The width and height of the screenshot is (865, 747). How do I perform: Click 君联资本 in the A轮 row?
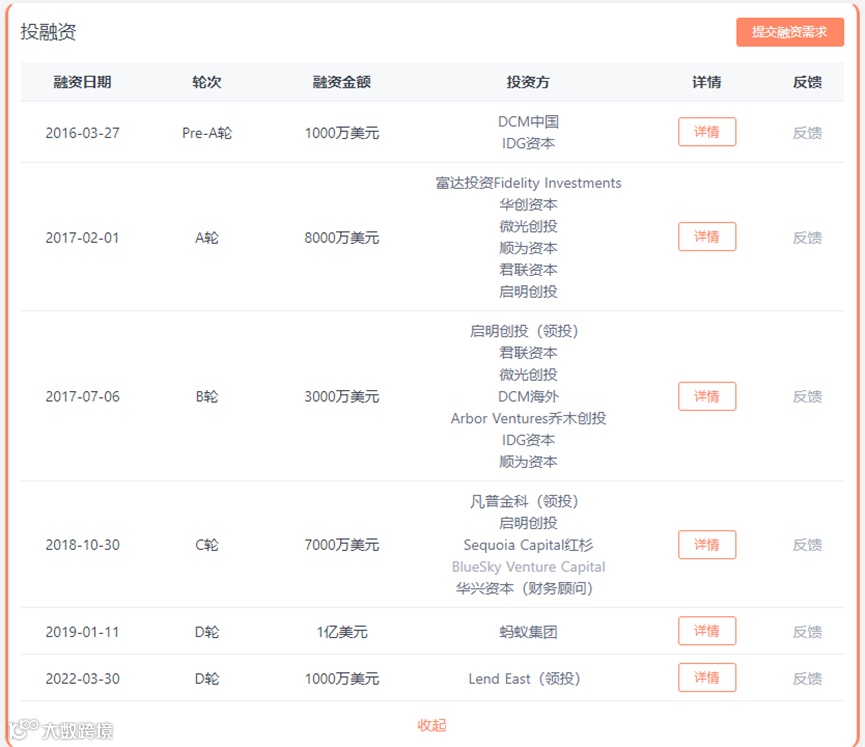coord(528,270)
